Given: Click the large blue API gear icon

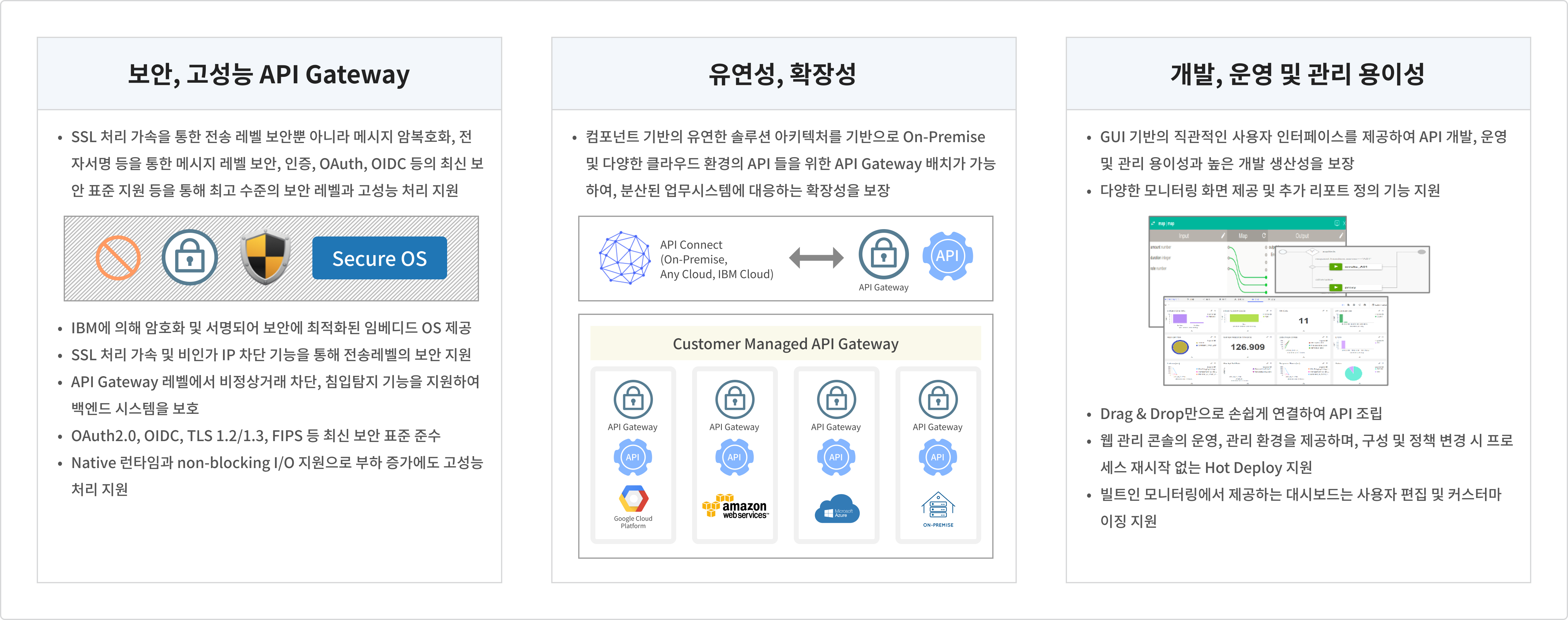Looking at the screenshot, I should pyautogui.click(x=947, y=256).
